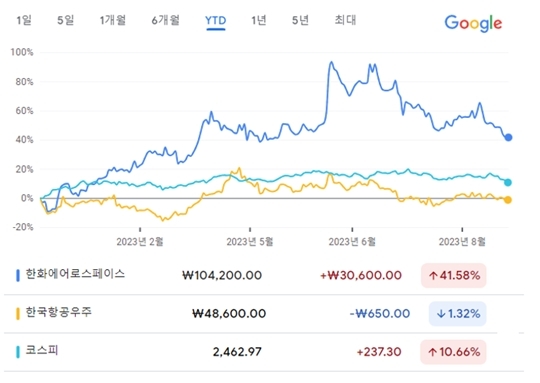The image size is (540, 383).
Task: Select the 최대 range tab
Action: coord(345,20)
